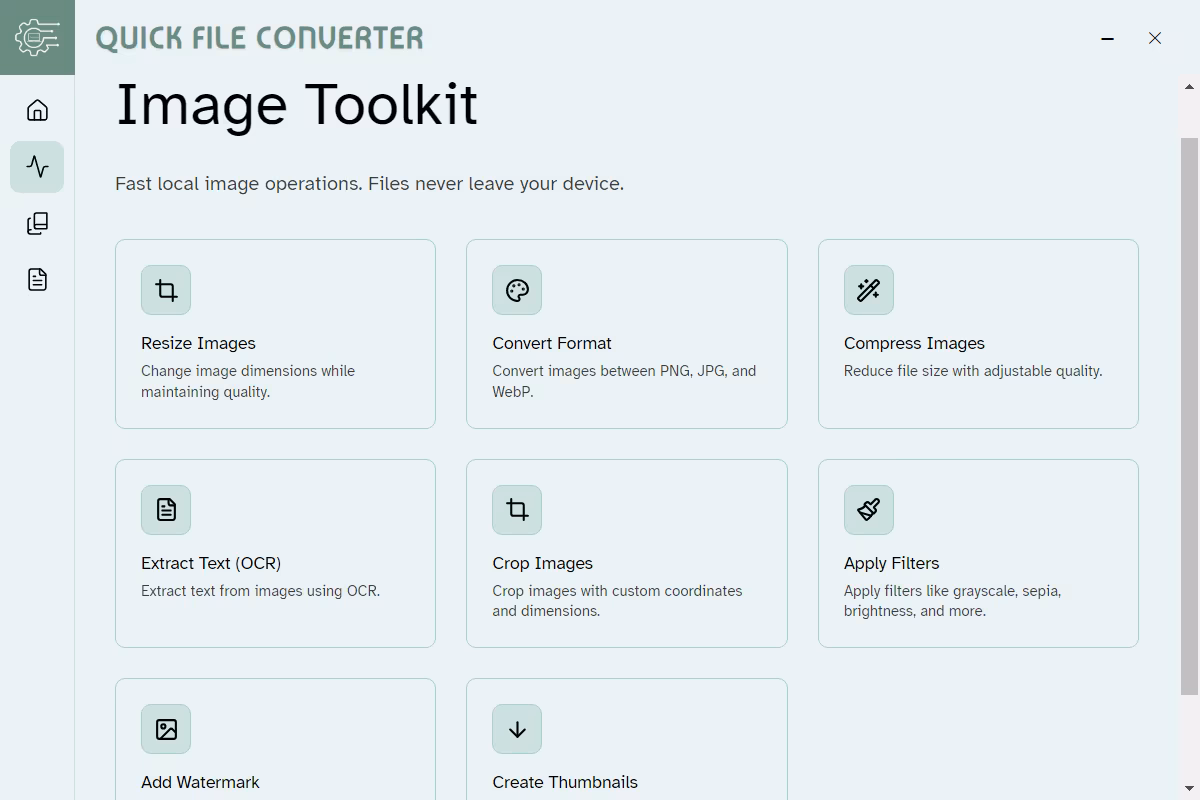Click the QUICK FILE CONVERTER title
Image resolution: width=1200 pixels, height=800 pixels.
(258, 38)
